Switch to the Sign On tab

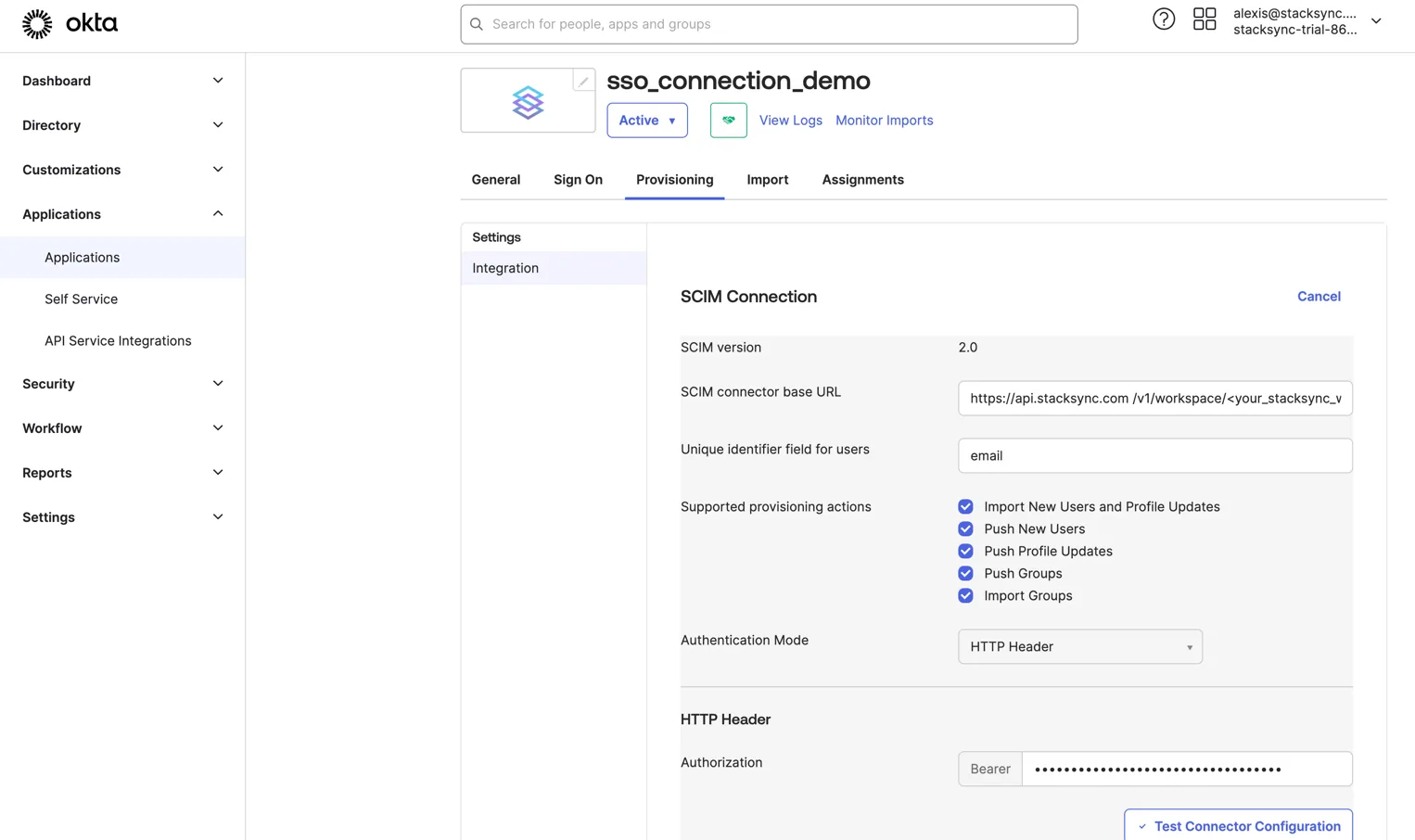click(x=578, y=180)
